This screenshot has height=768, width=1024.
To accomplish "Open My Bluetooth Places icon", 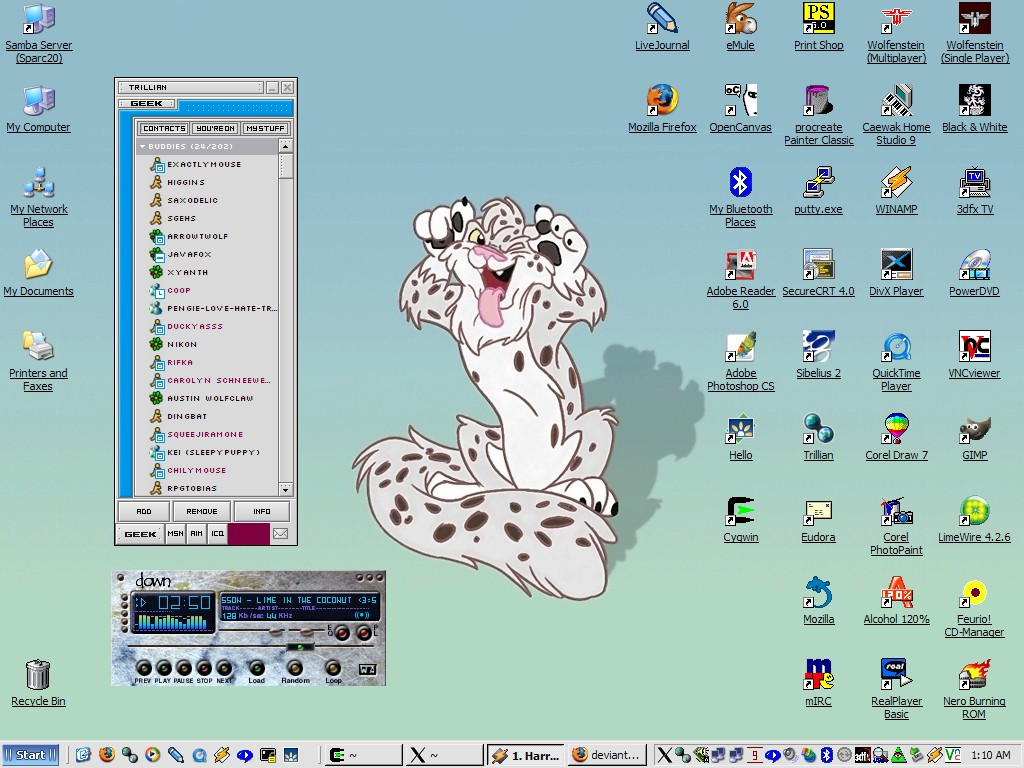I will click(x=740, y=197).
